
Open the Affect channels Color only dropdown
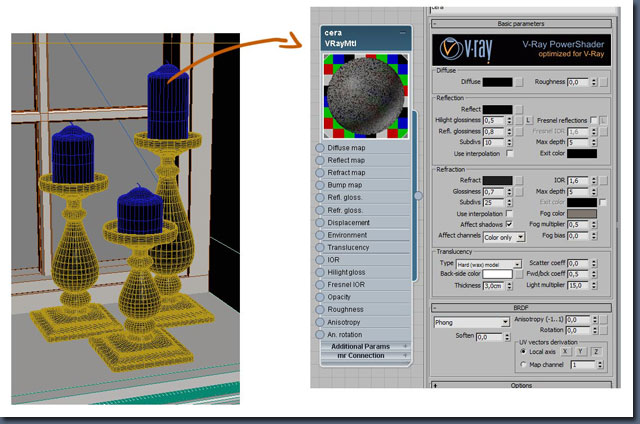tap(504, 237)
